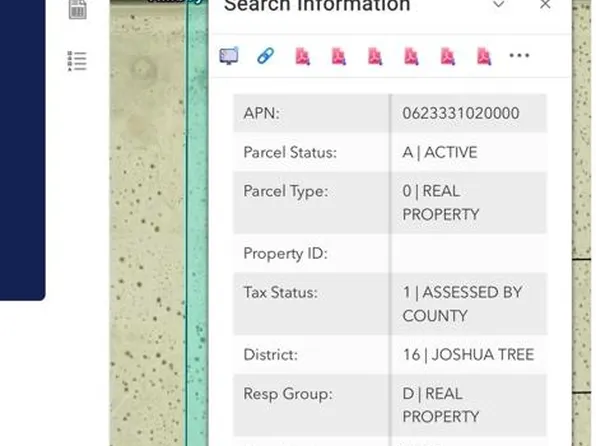The image size is (596, 446).
Task: Click the Parcel Type value 0 | REAL PROPERTY
Action: (x=441, y=203)
